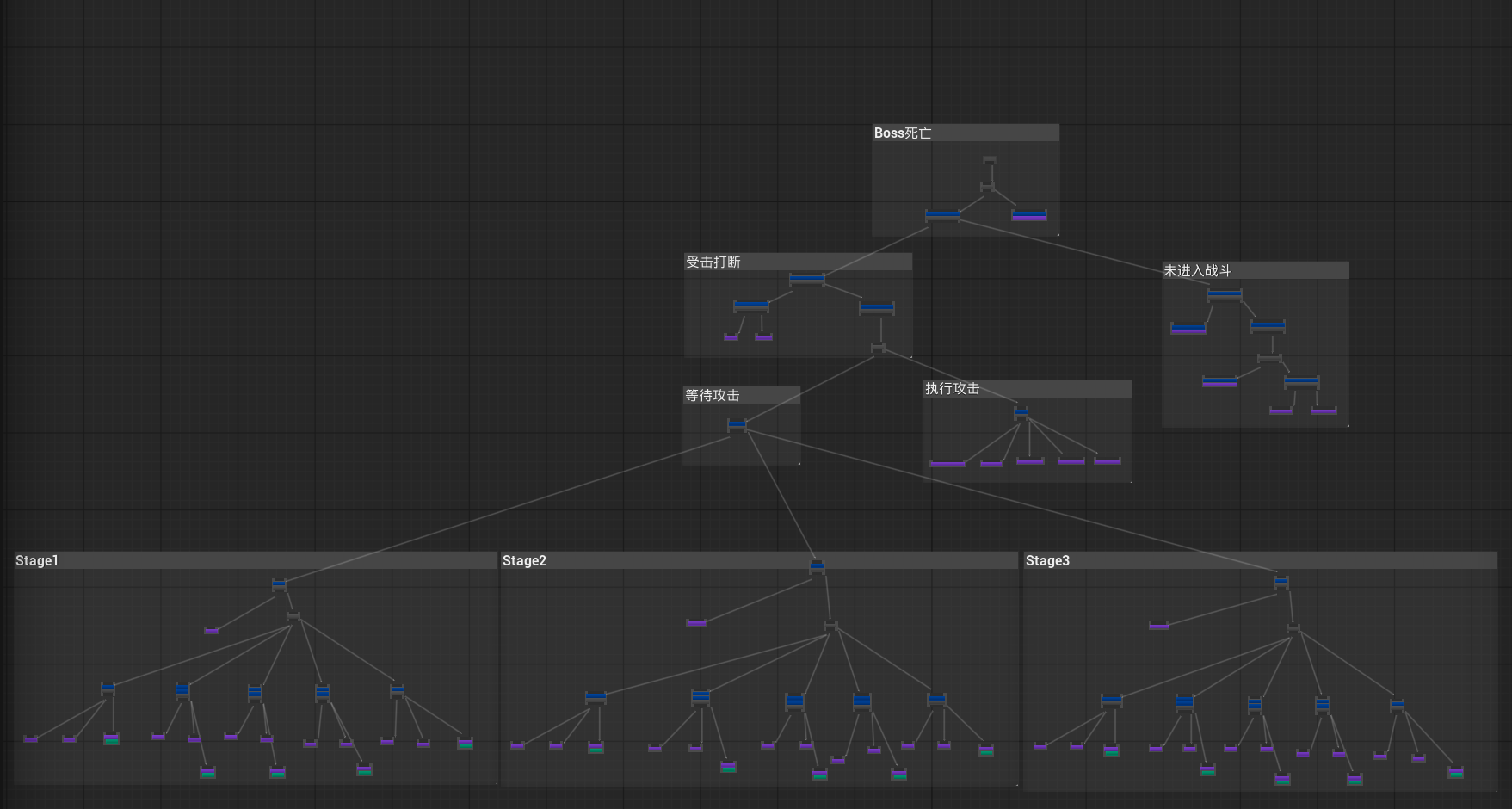Select the 未进入战斗 comment box header

[1255, 270]
